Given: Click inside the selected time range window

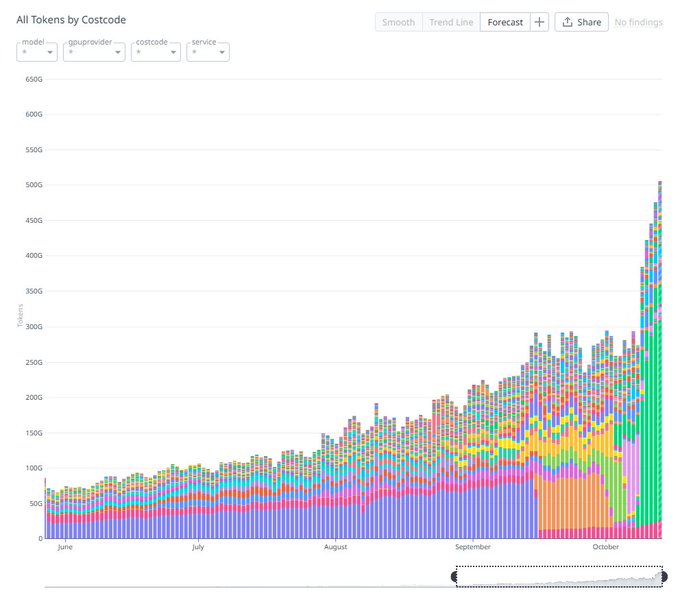Looking at the screenshot, I should (559, 577).
